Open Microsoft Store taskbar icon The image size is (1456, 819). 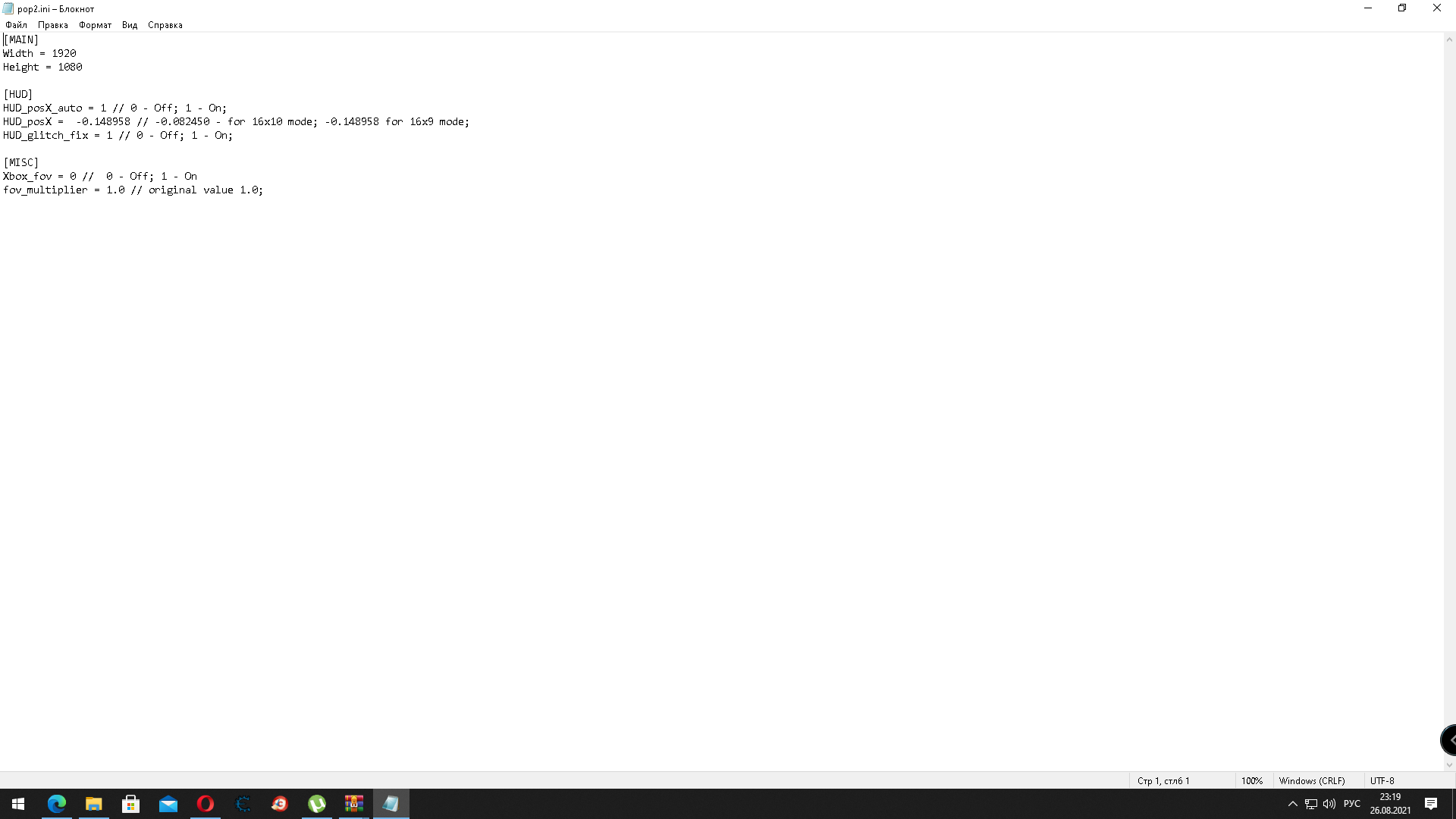131,804
